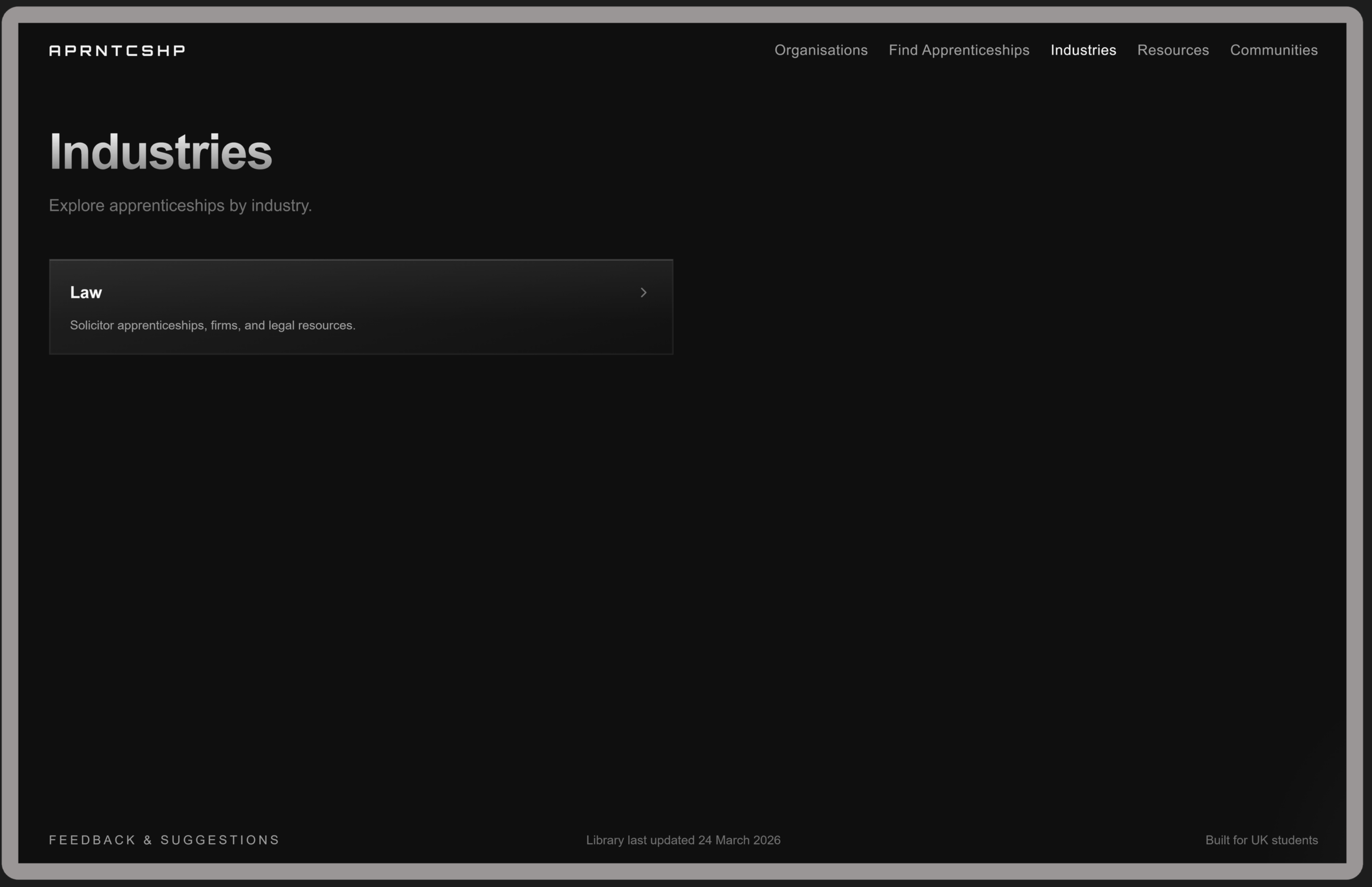
Task: Click the large Industries page heading
Action: click(161, 151)
